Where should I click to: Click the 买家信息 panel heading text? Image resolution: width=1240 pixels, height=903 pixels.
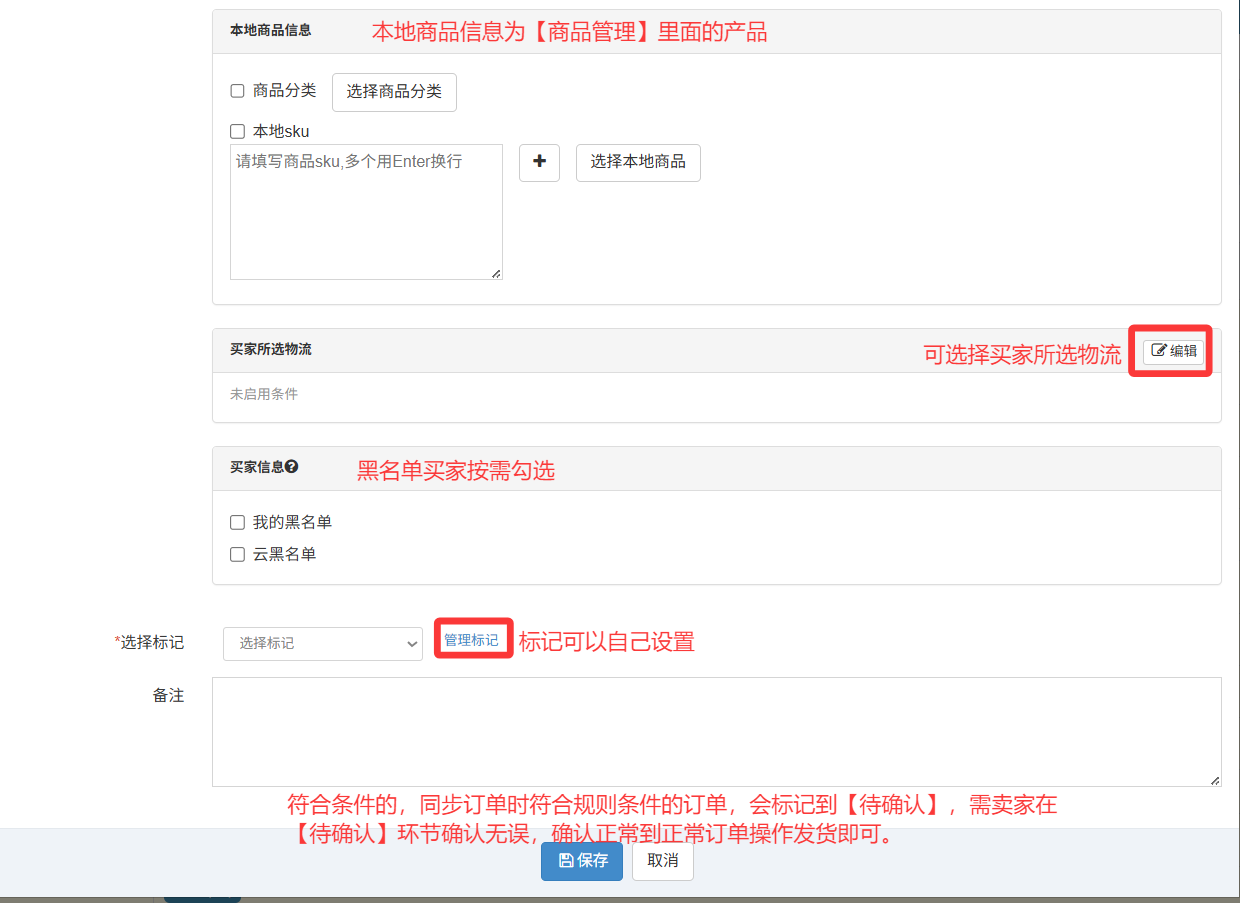[x=257, y=467]
